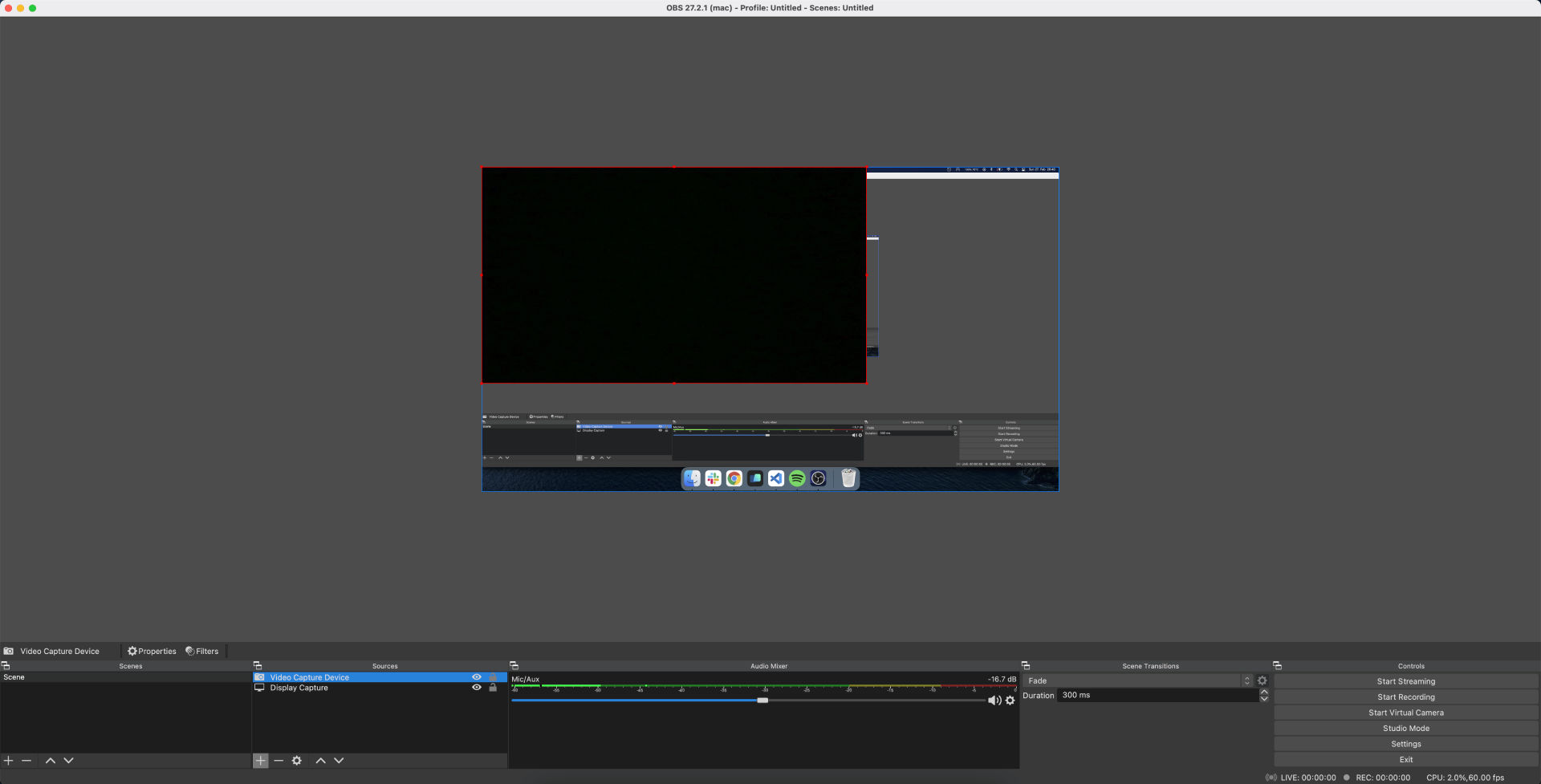Click the Audio Mixer dock title

pyautogui.click(x=769, y=666)
